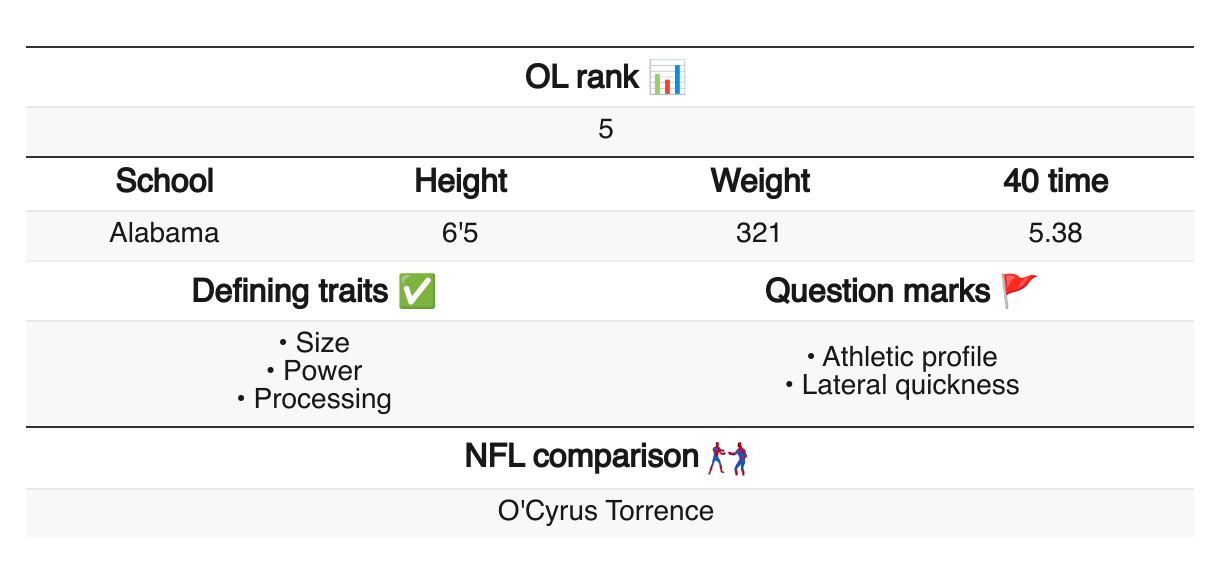Screen dimensions: 1220x566
Task: Click the Spider-Man pointing icon by NFL comparison
Action: point(729,457)
